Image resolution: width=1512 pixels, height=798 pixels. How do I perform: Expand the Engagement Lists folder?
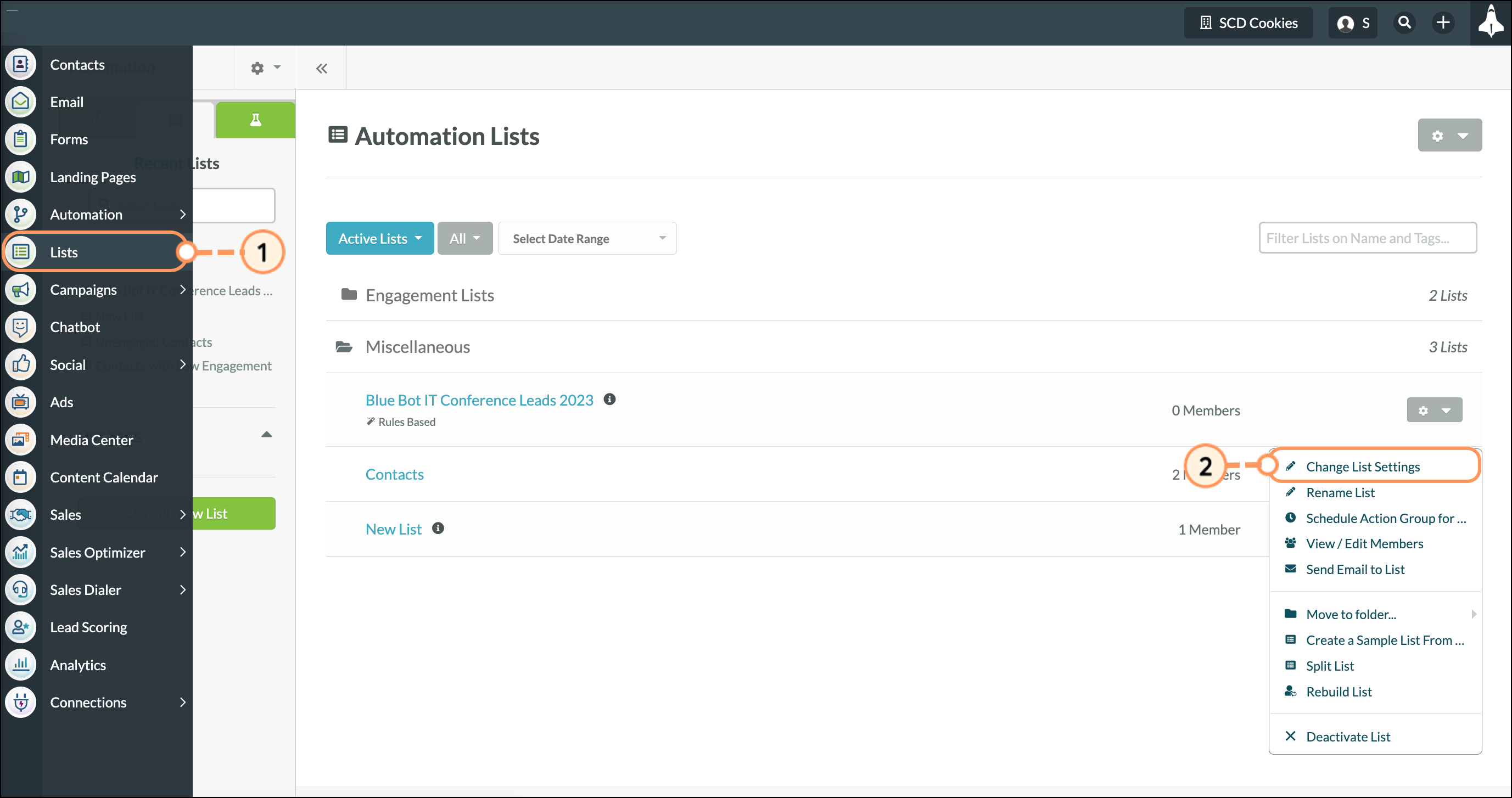tap(349, 294)
